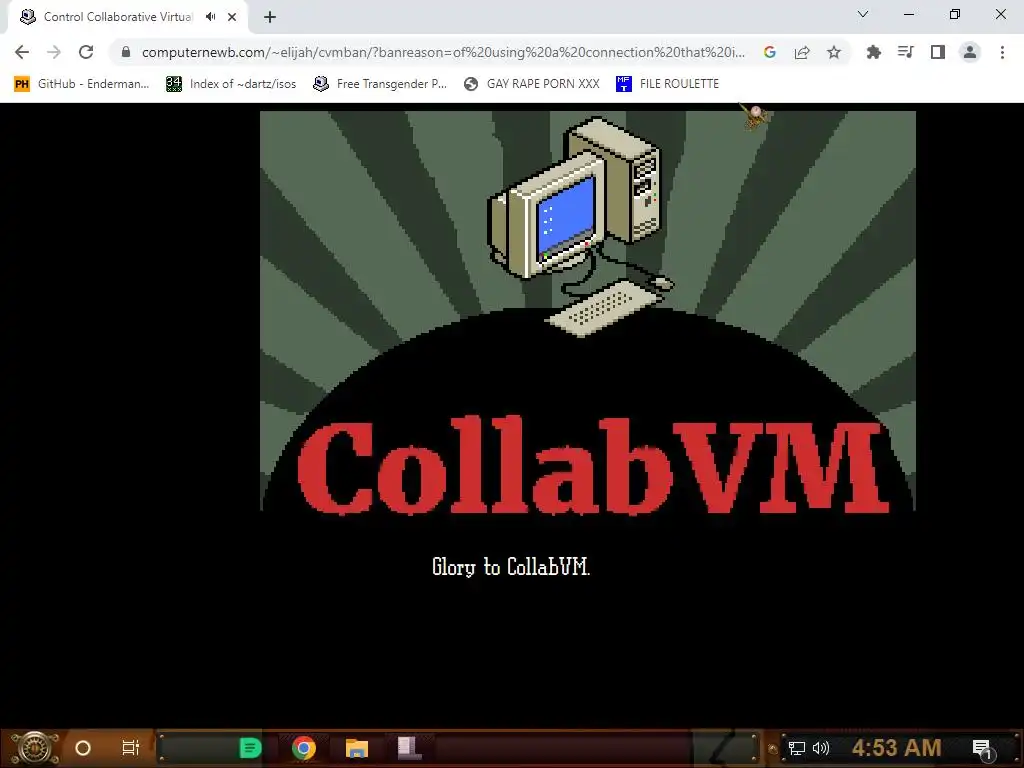This screenshot has height=768, width=1024.
Task: Open the notification center icon
Action: pyautogui.click(x=982, y=748)
